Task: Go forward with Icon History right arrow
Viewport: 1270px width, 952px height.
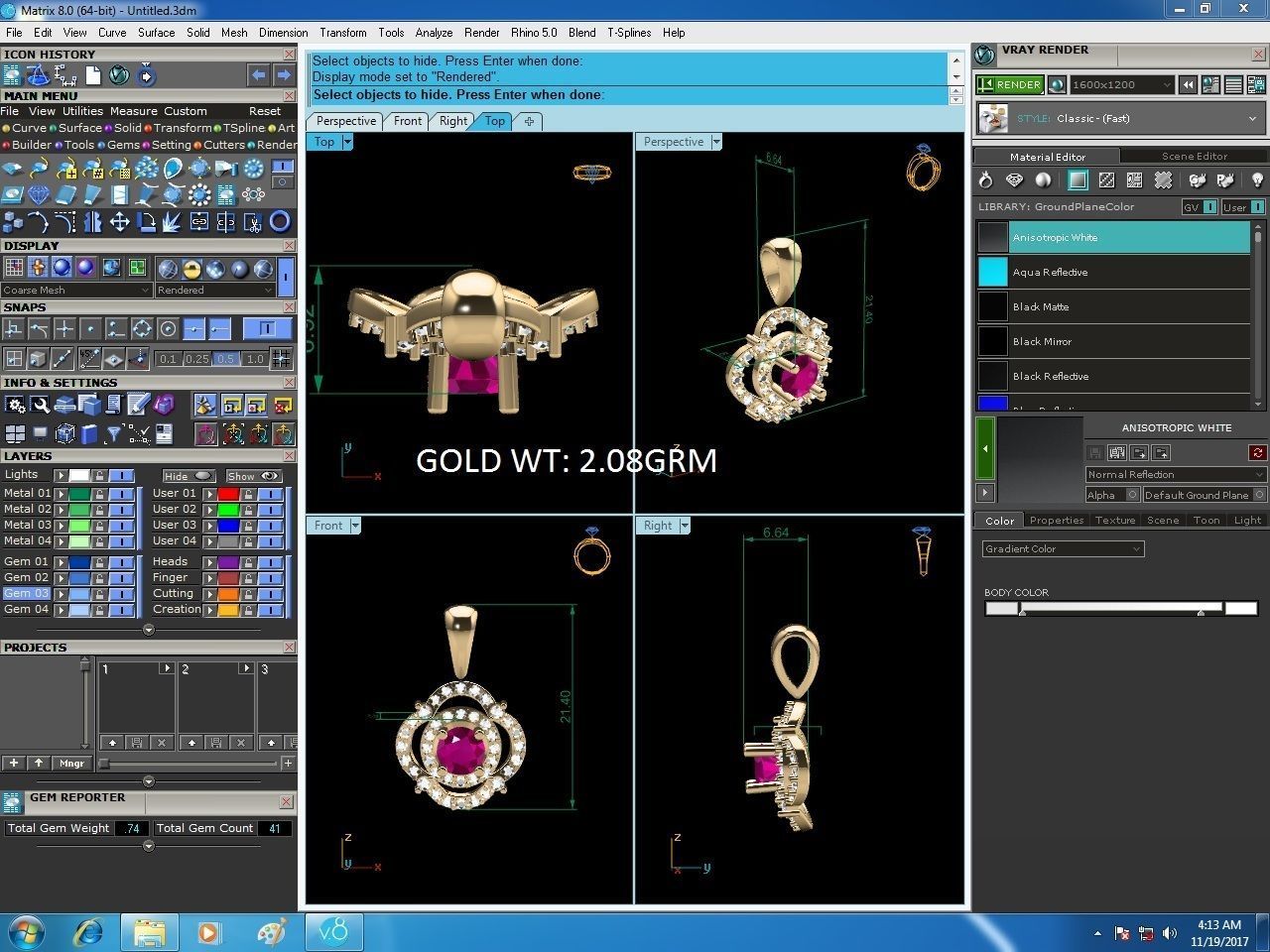Action: (284, 75)
